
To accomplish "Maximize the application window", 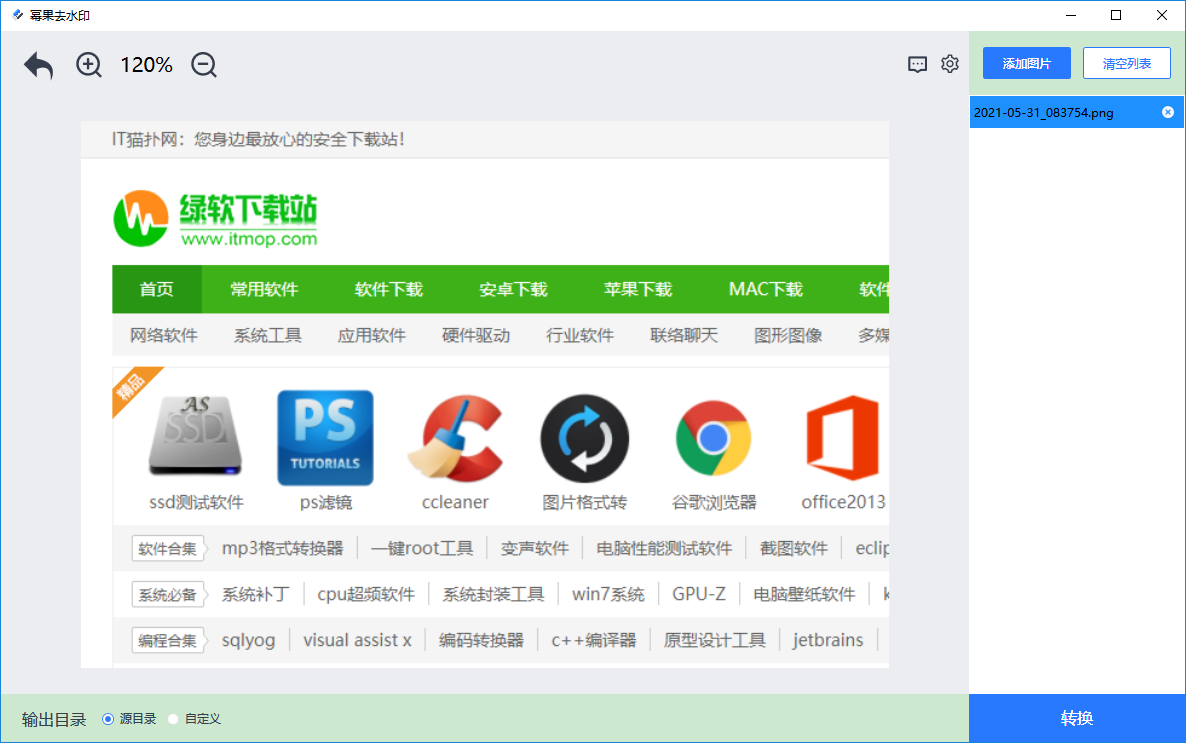I will 1116,15.
